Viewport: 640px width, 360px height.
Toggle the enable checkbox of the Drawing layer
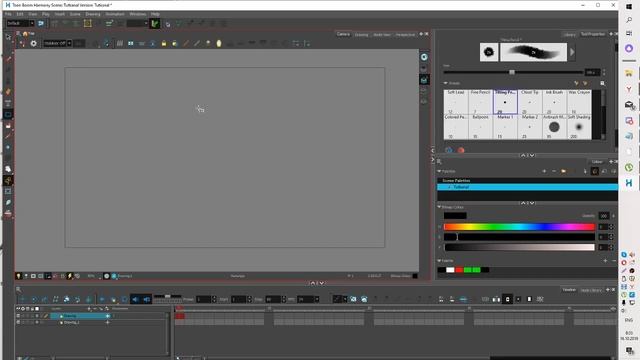pos(18,316)
